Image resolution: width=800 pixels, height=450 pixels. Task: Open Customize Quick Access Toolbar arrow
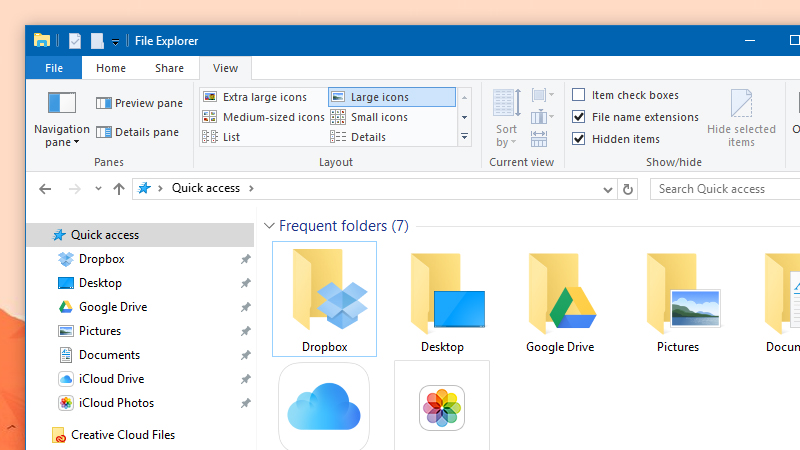pyautogui.click(x=115, y=42)
